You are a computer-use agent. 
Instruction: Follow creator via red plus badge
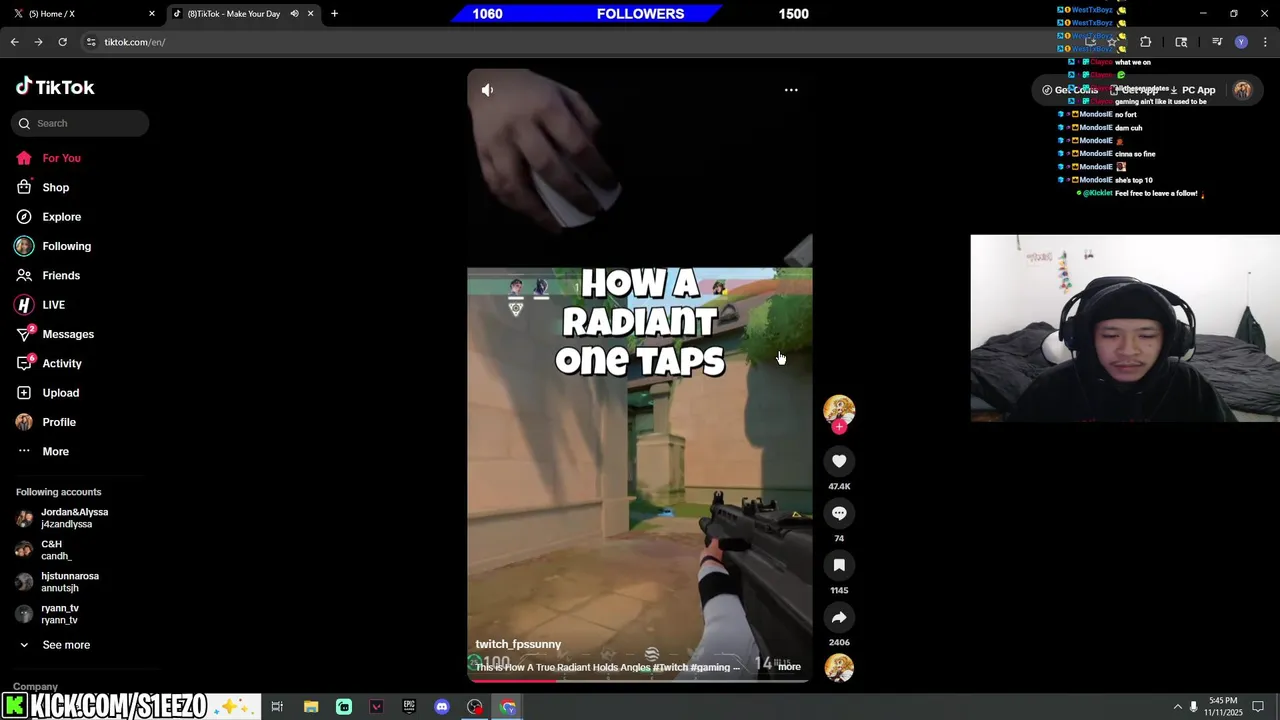(x=839, y=427)
